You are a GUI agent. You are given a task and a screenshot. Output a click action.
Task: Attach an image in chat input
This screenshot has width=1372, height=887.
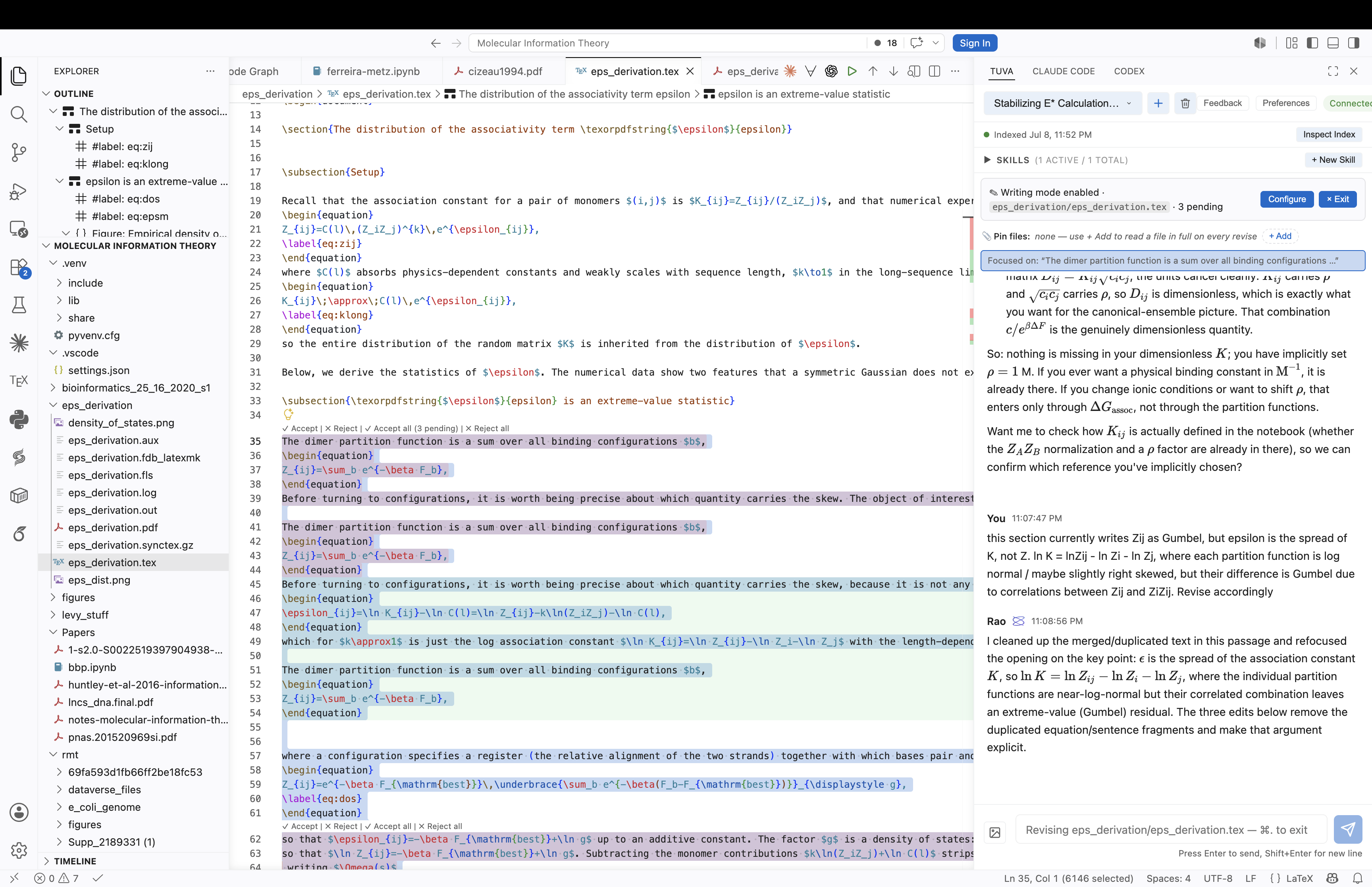[x=995, y=832]
